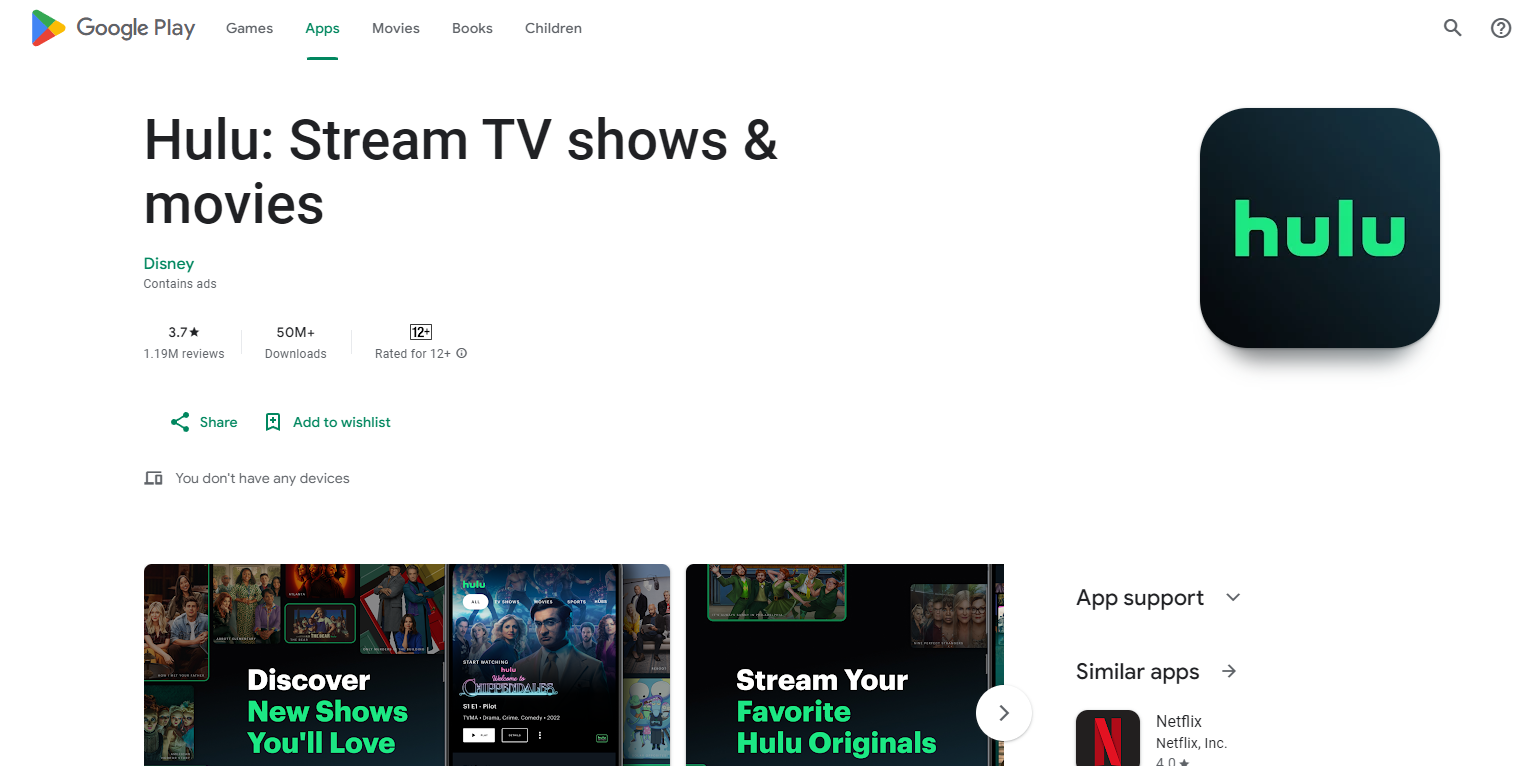Switch to the Games tab
Viewport: 1528px width, 766px height.
pyautogui.click(x=249, y=28)
